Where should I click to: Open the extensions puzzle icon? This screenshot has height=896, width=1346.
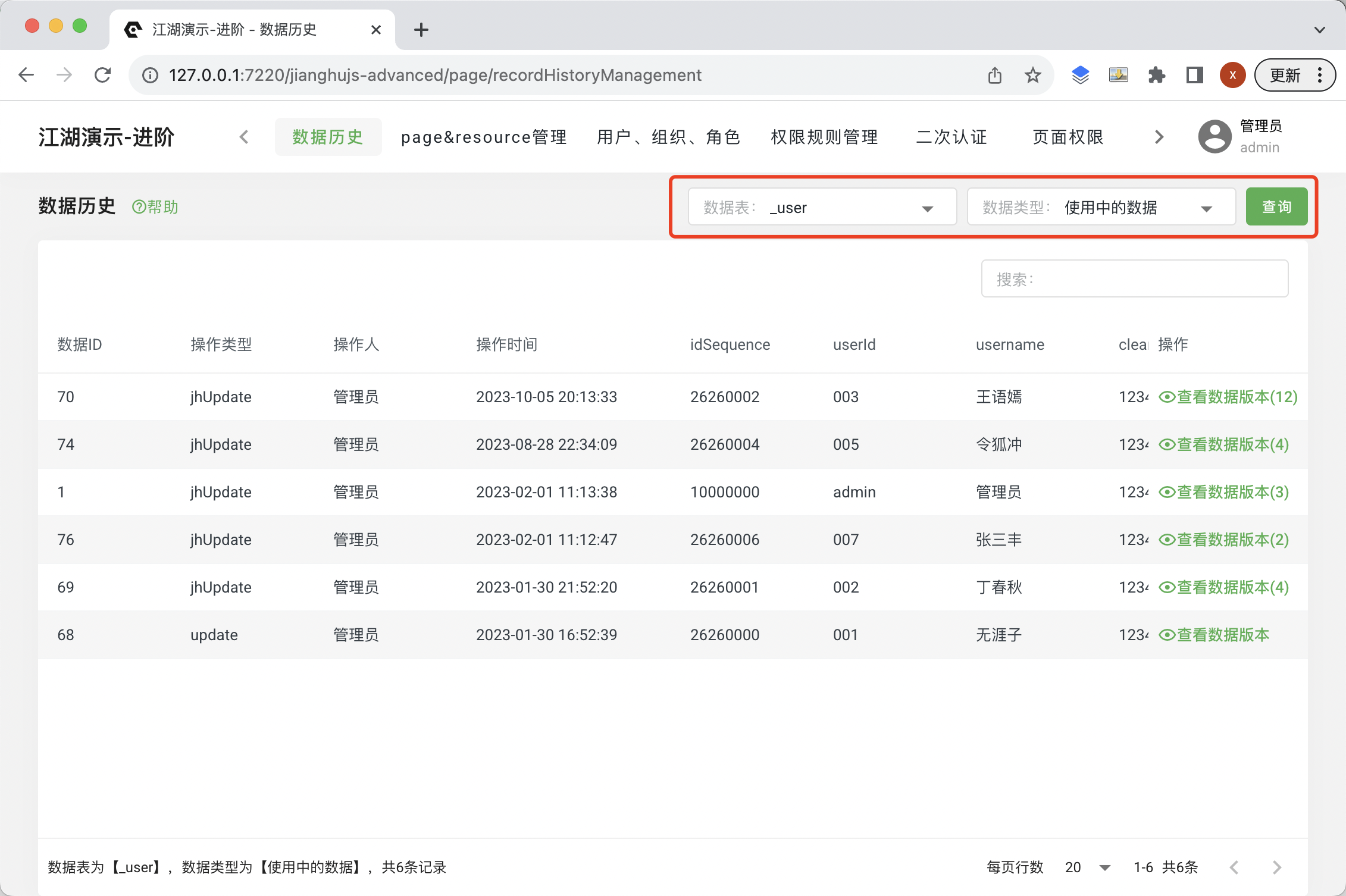click(1156, 75)
